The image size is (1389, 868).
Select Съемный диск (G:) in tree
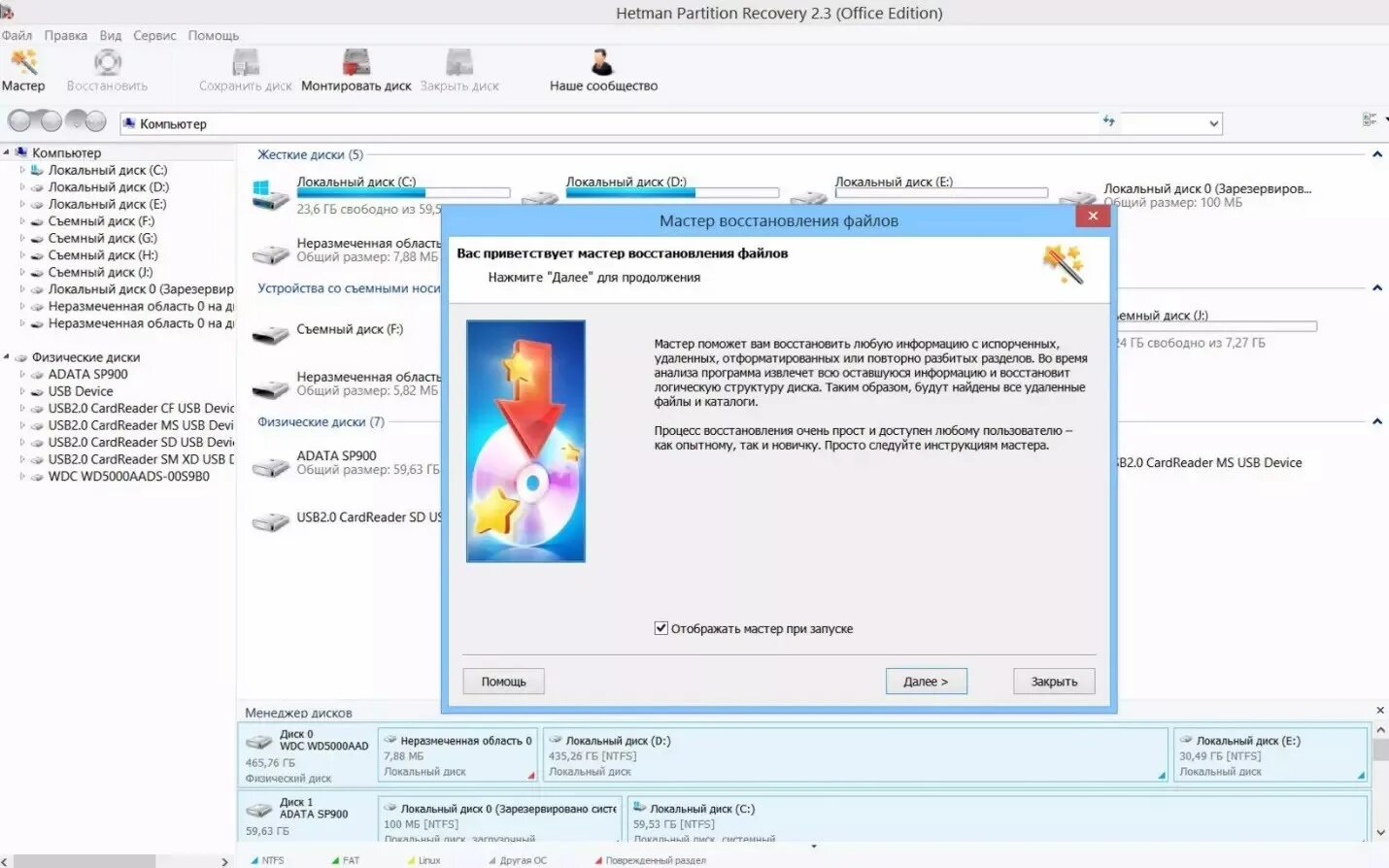103,238
